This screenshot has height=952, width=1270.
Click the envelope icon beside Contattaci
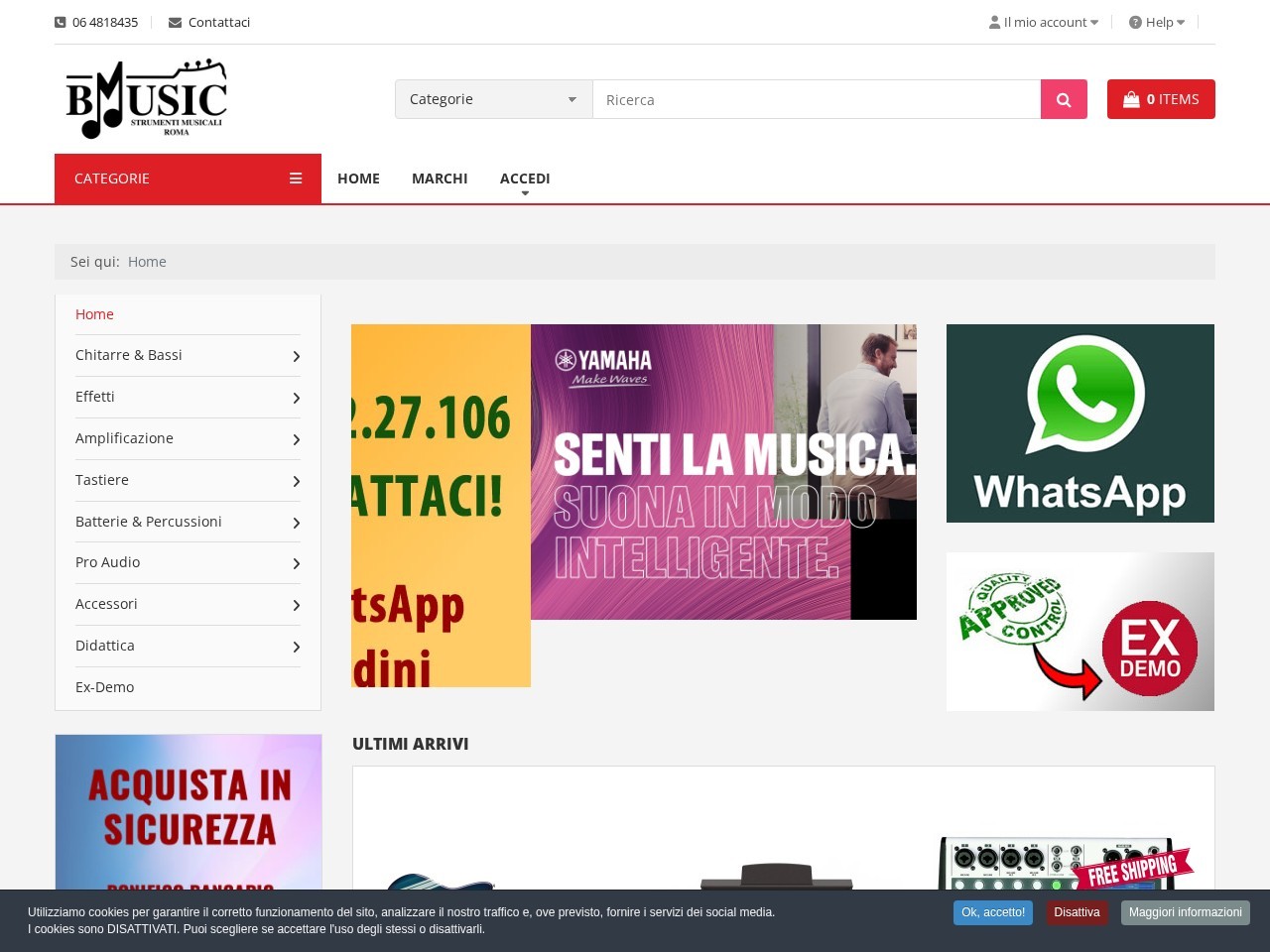point(175,22)
